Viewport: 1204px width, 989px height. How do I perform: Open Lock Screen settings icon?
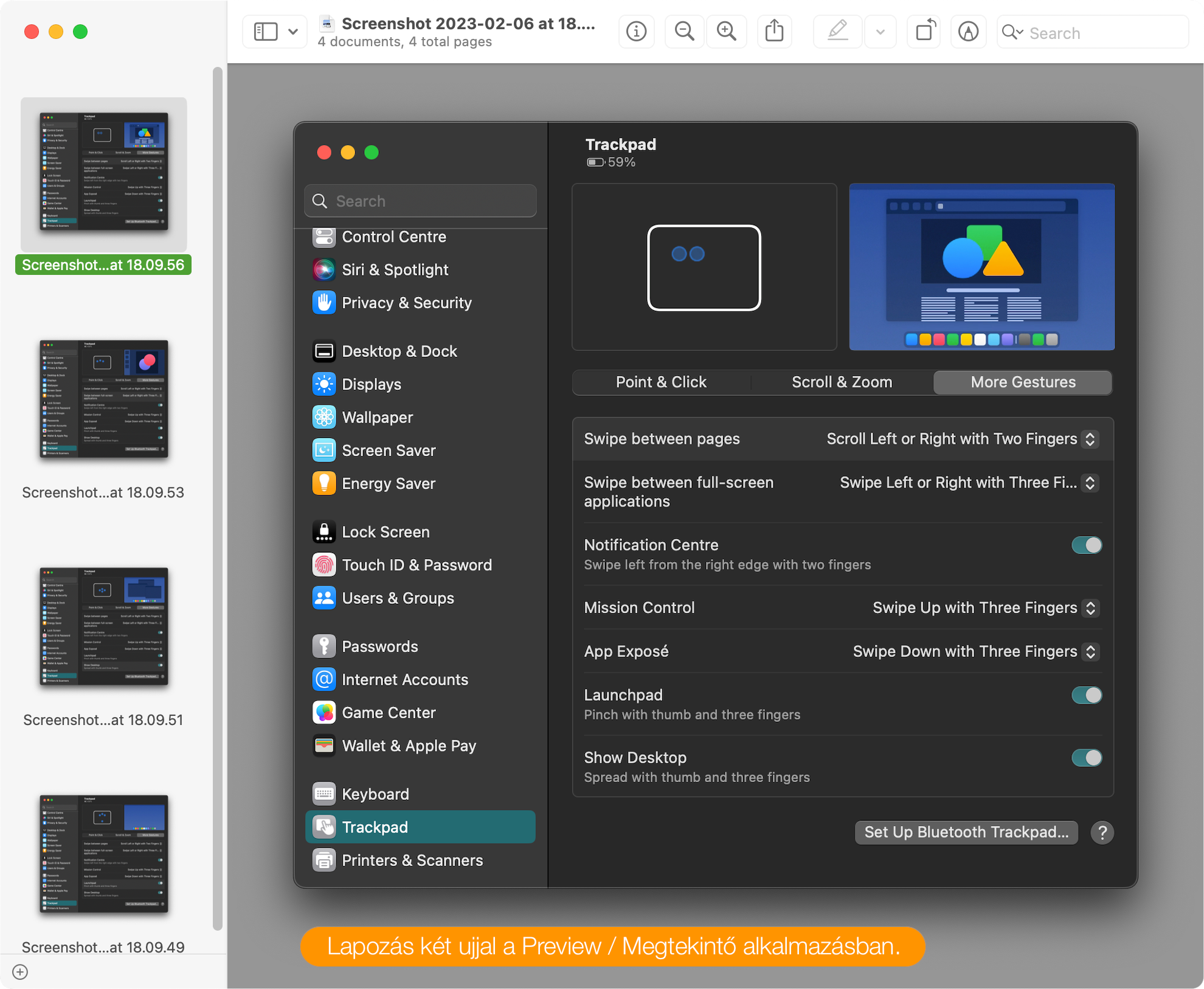324,532
